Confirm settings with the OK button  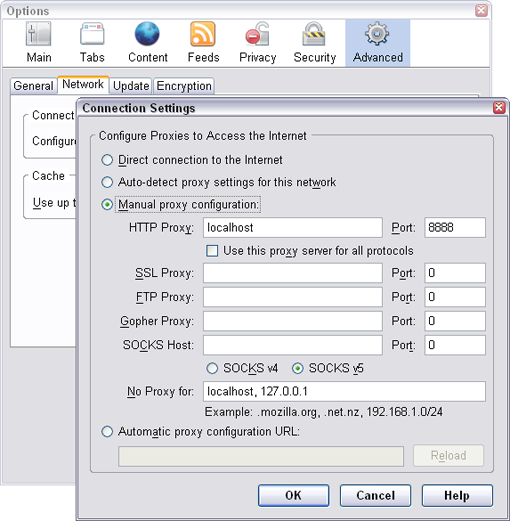click(x=293, y=495)
